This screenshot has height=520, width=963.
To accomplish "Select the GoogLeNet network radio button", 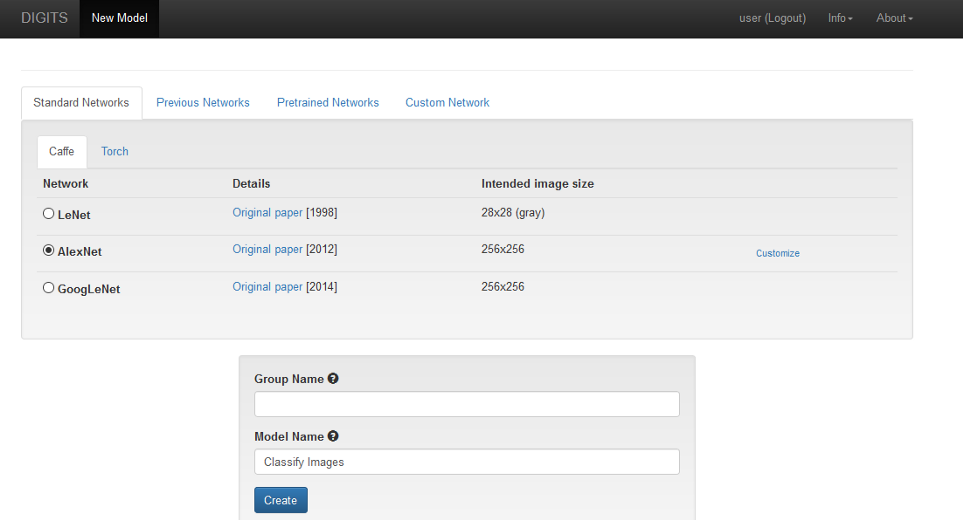I will tap(48, 288).
